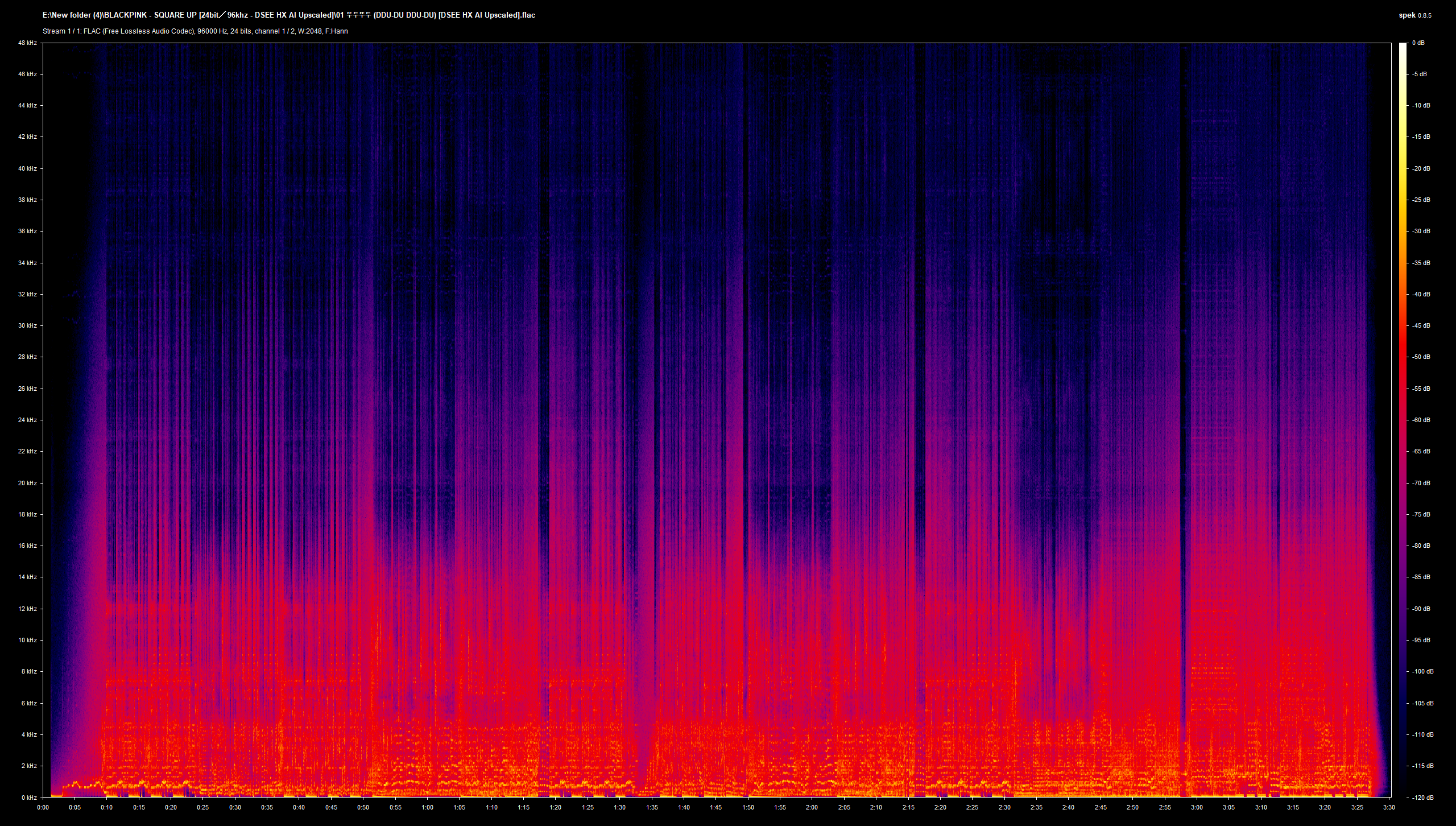This screenshot has height=826, width=1456.
Task: Click the -30 dB orange scale label
Action: (1421, 231)
